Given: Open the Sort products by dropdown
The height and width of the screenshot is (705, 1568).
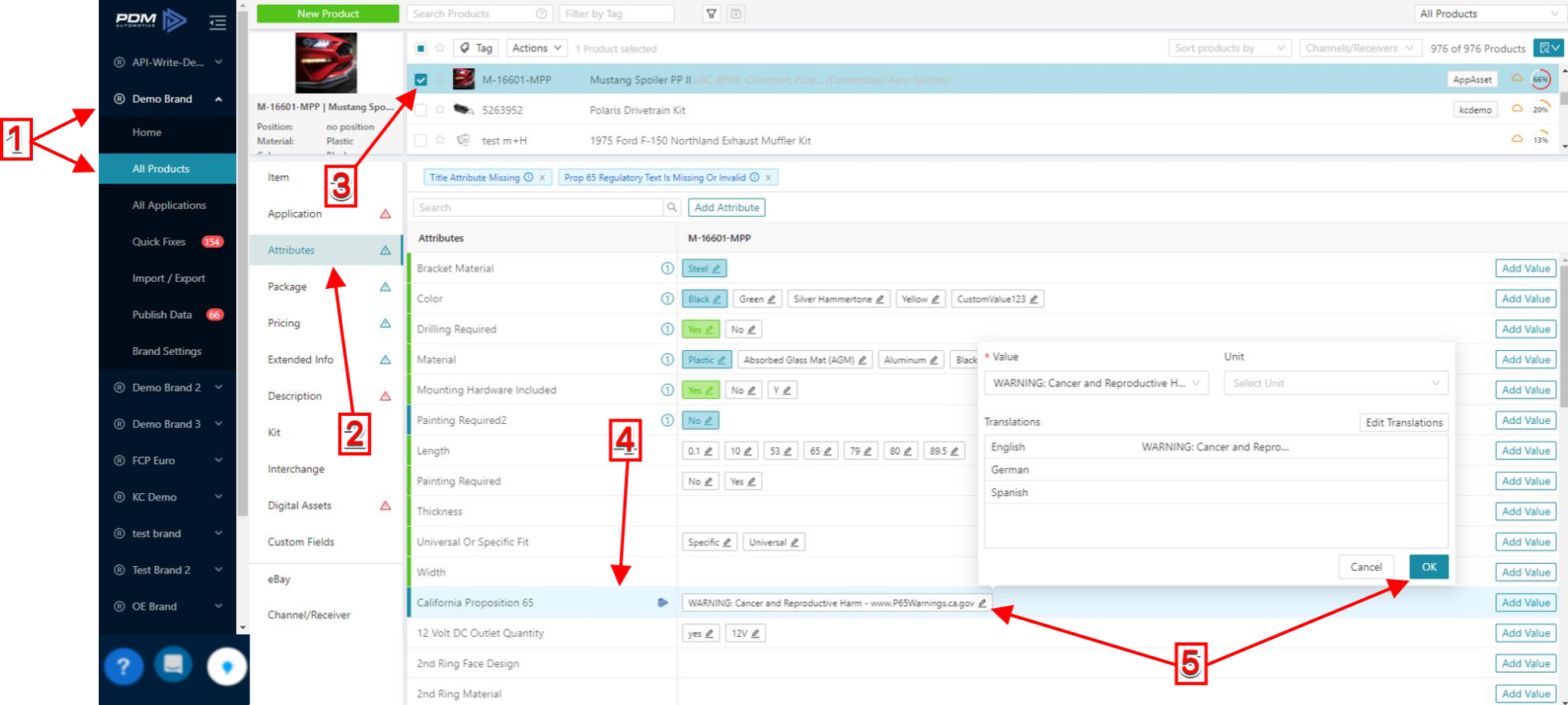Looking at the screenshot, I should pyautogui.click(x=1230, y=48).
